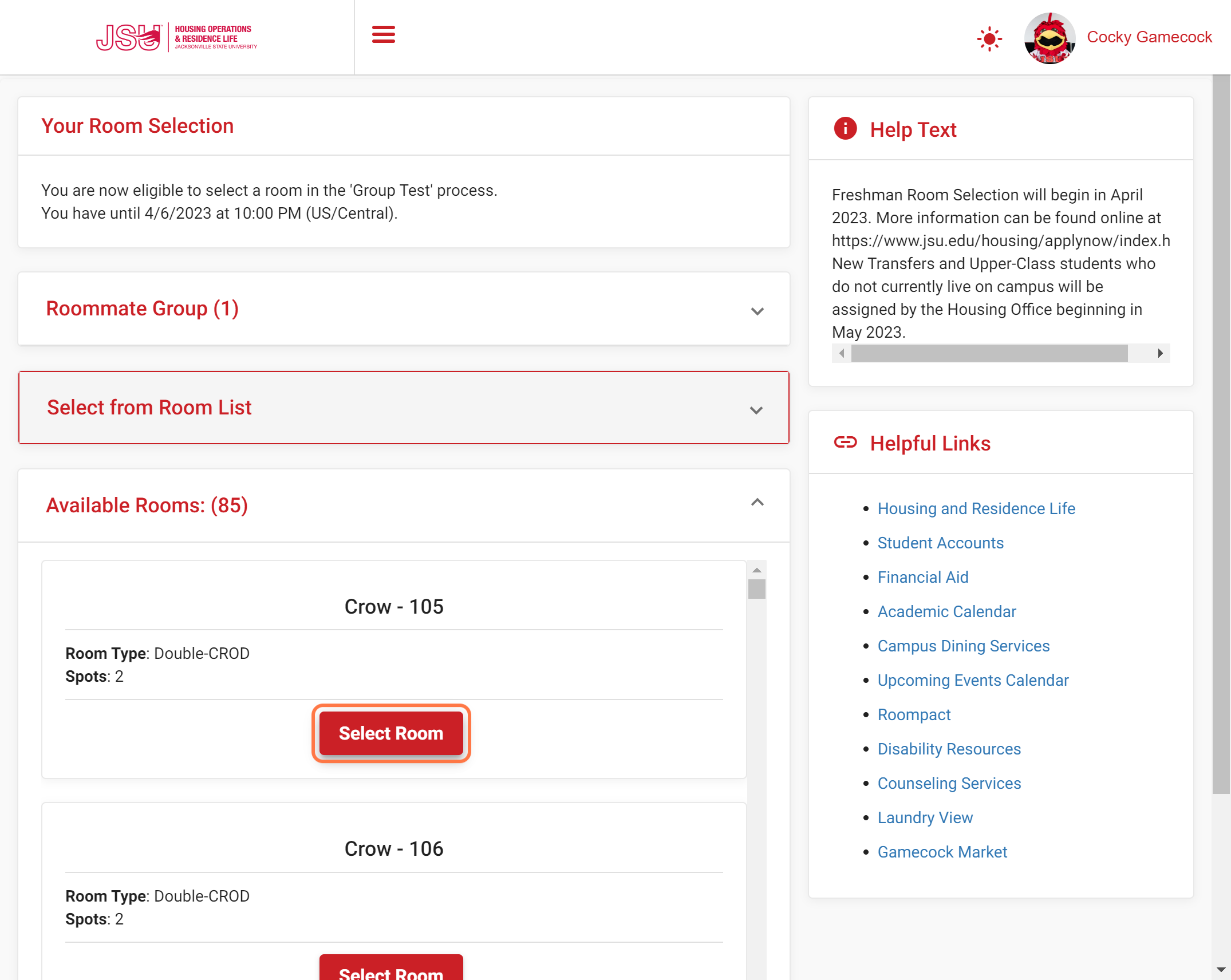
Task: Open the Cocky Gamecock user name menu
Action: pyautogui.click(x=1149, y=37)
